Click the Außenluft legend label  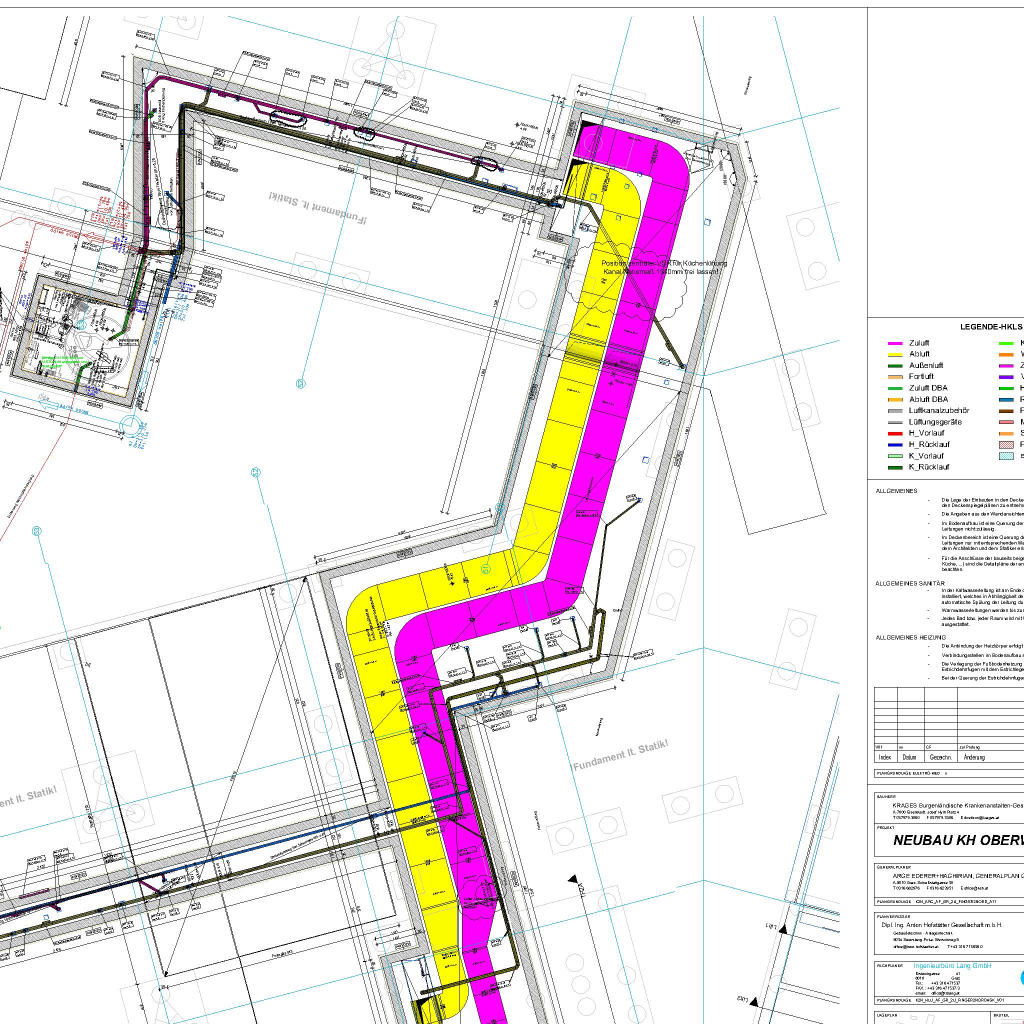[x=924, y=365]
